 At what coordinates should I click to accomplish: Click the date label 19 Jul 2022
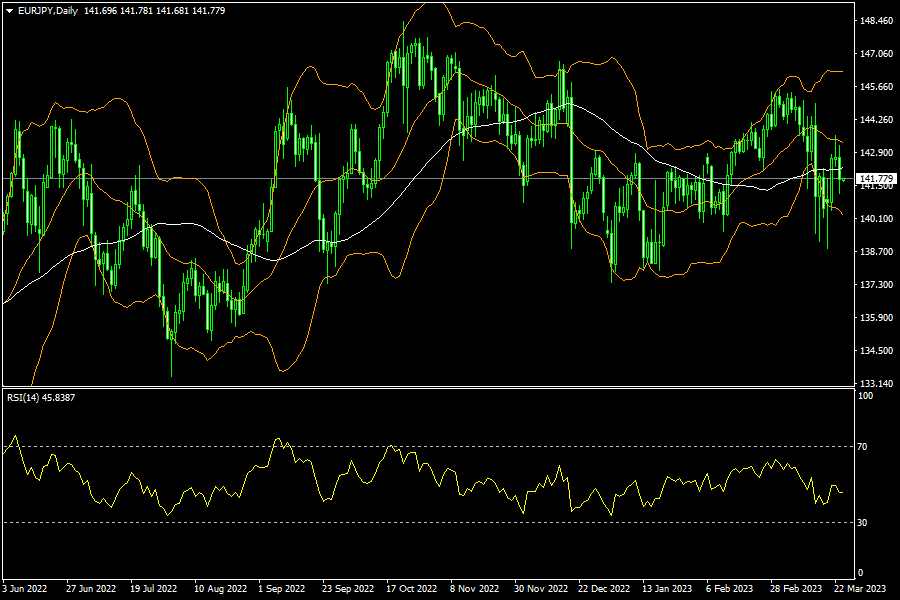153,589
